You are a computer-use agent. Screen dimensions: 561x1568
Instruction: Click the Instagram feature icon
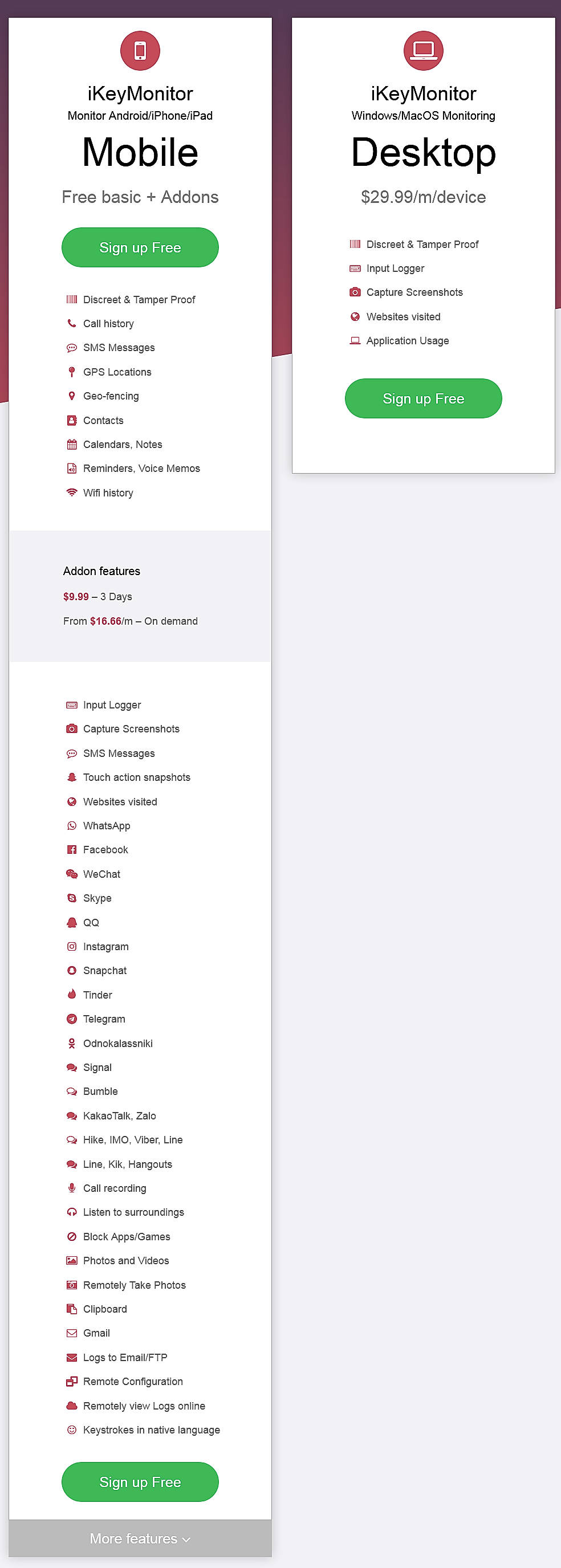(x=71, y=947)
